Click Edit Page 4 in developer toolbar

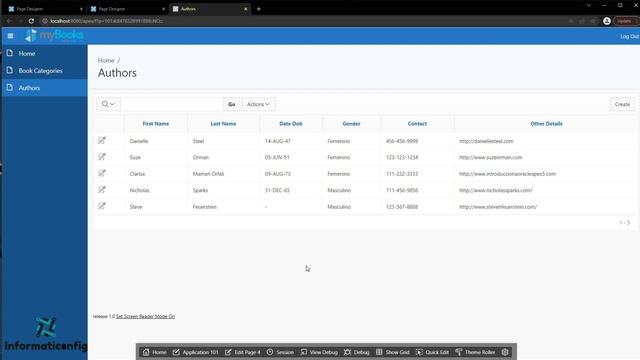(x=242, y=352)
